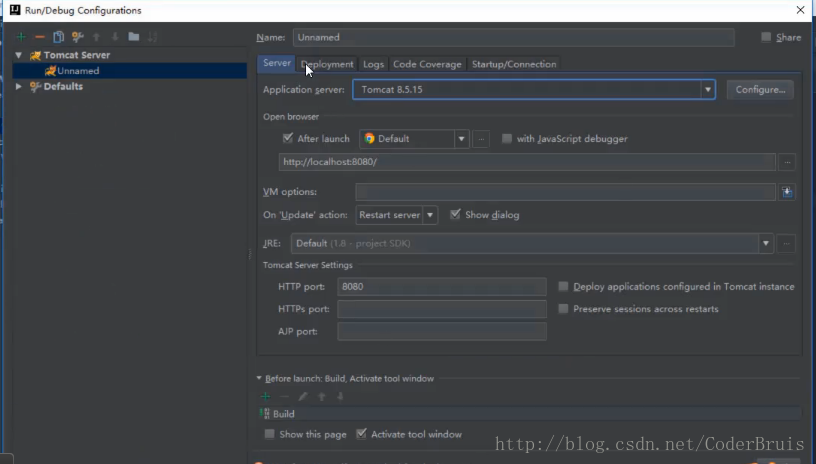Open the Code Coverage tab
This screenshot has height=464, width=816.
pyautogui.click(x=427, y=64)
